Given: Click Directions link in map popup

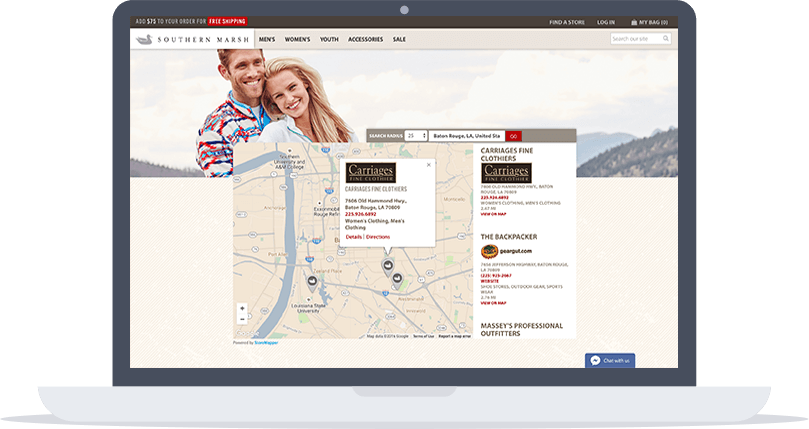Looking at the screenshot, I should coord(378,237).
